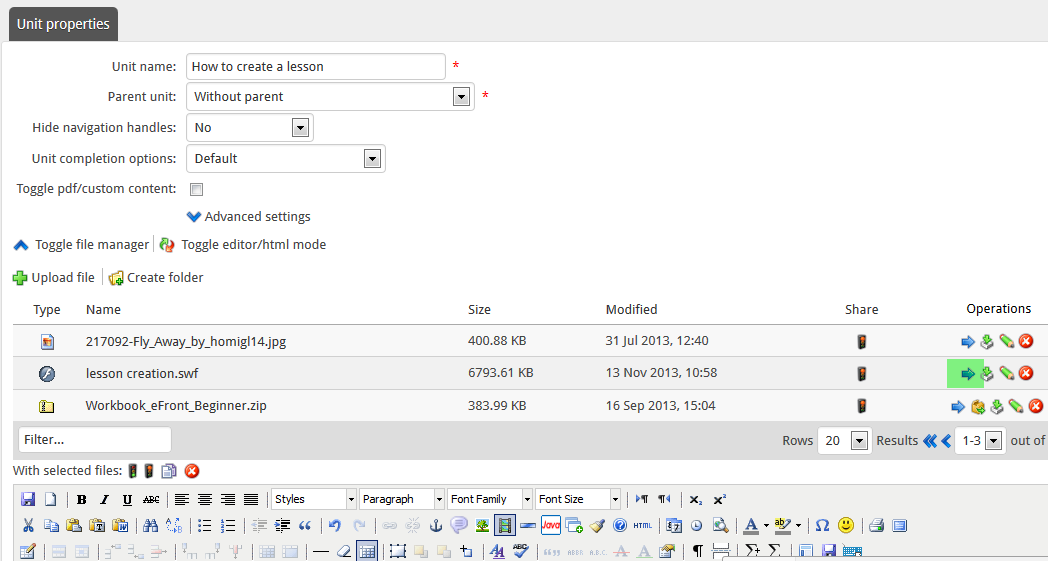Click the save icon in editor toolbar

pos(28,499)
